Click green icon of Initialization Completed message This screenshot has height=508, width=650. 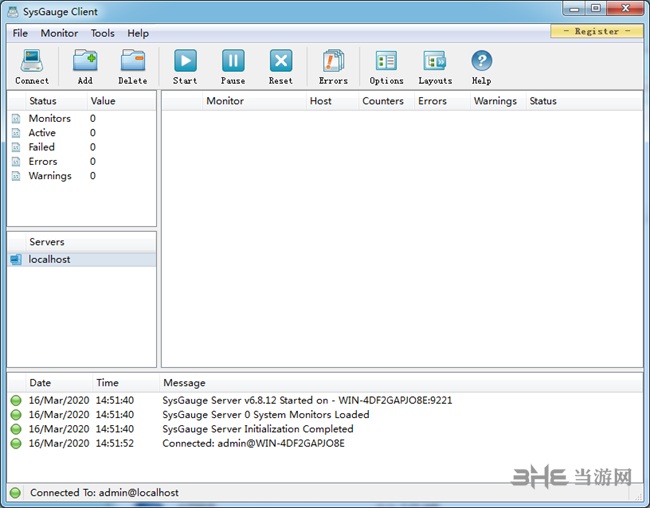(x=16, y=429)
